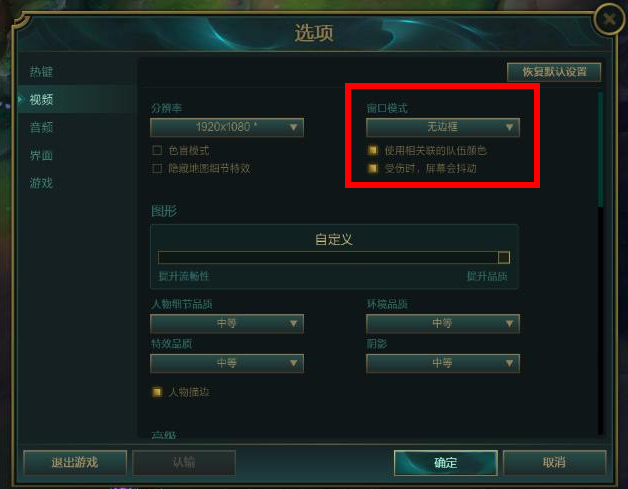Confirm settings with 确定 button
Image resolution: width=628 pixels, height=489 pixels.
(x=446, y=463)
